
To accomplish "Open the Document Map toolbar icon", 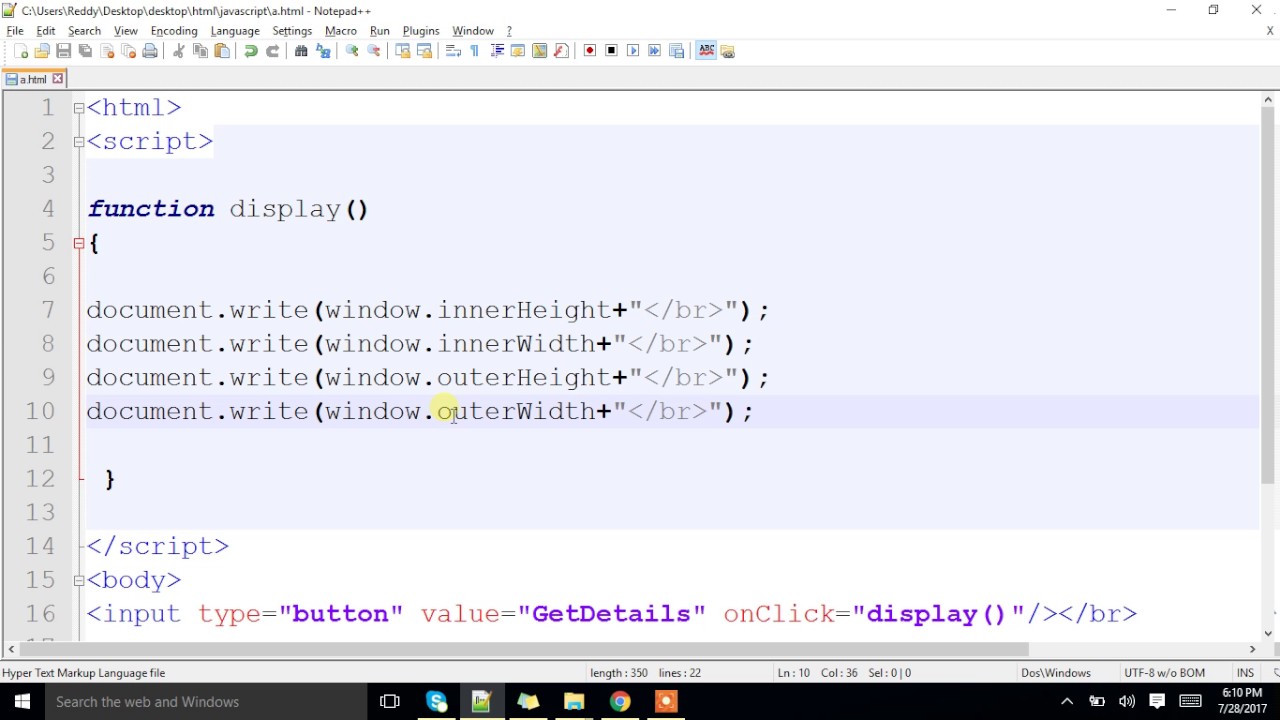I will [x=539, y=51].
